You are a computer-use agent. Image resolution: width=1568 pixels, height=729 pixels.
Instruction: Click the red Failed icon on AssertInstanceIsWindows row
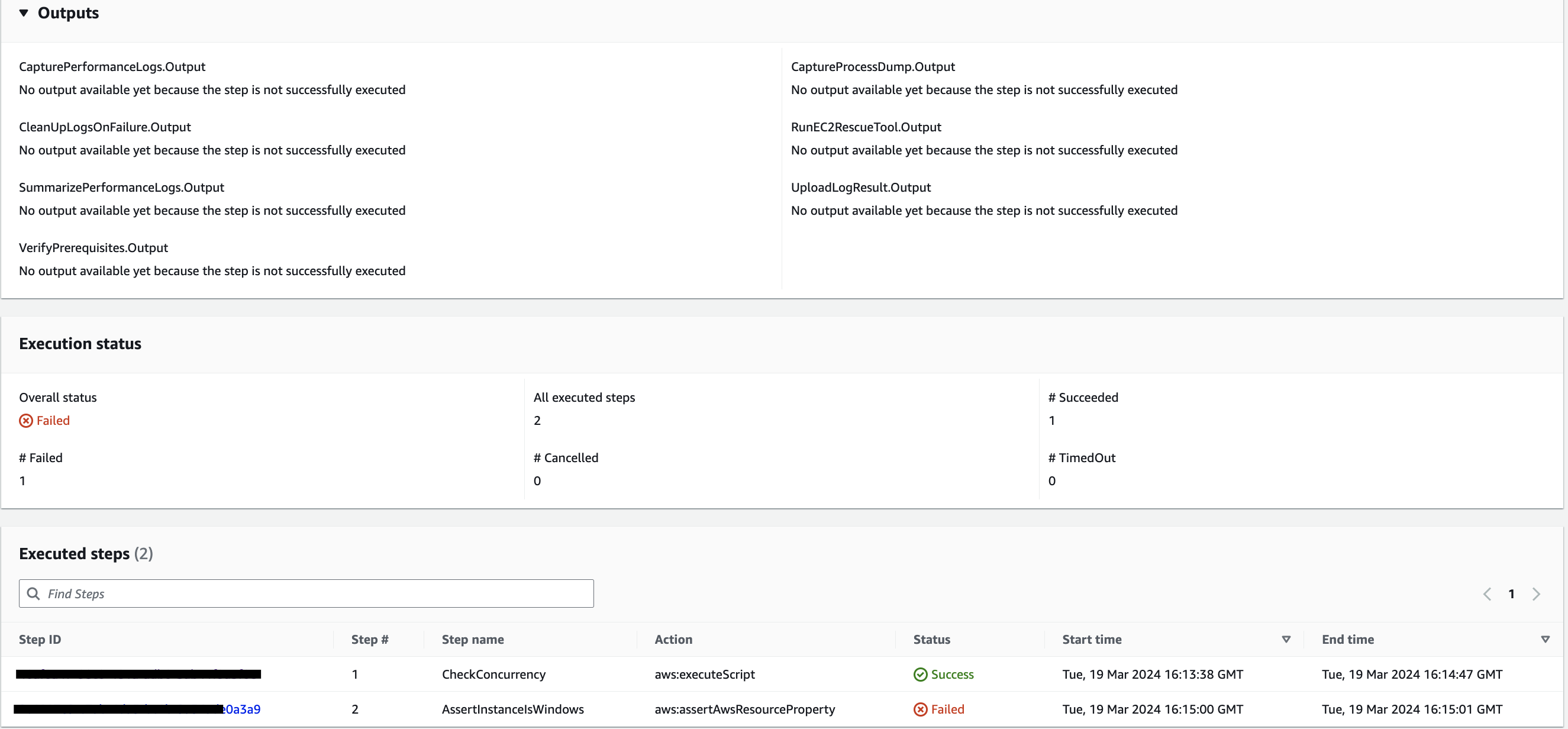tap(919, 709)
